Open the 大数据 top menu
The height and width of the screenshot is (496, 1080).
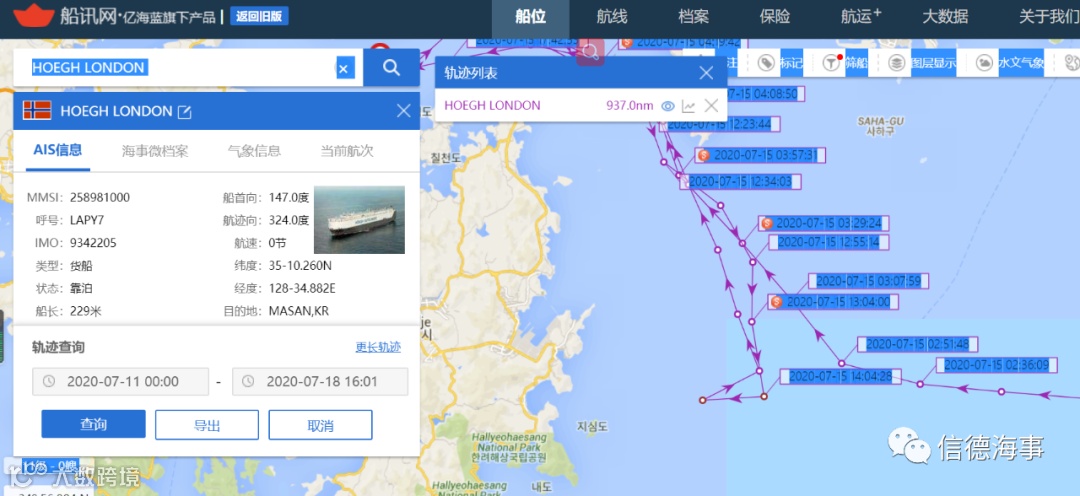(x=945, y=17)
